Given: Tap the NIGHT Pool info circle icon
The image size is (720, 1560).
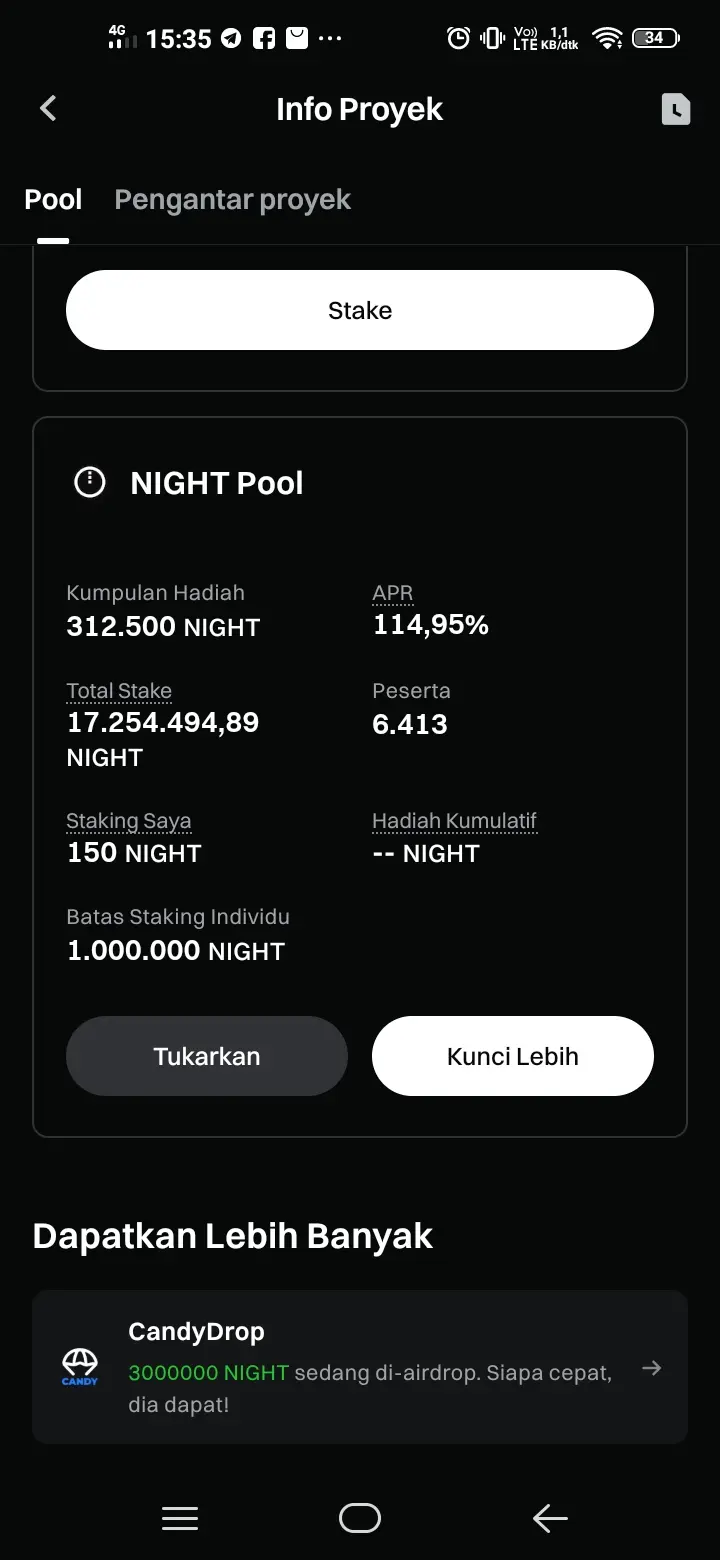Looking at the screenshot, I should coord(90,483).
